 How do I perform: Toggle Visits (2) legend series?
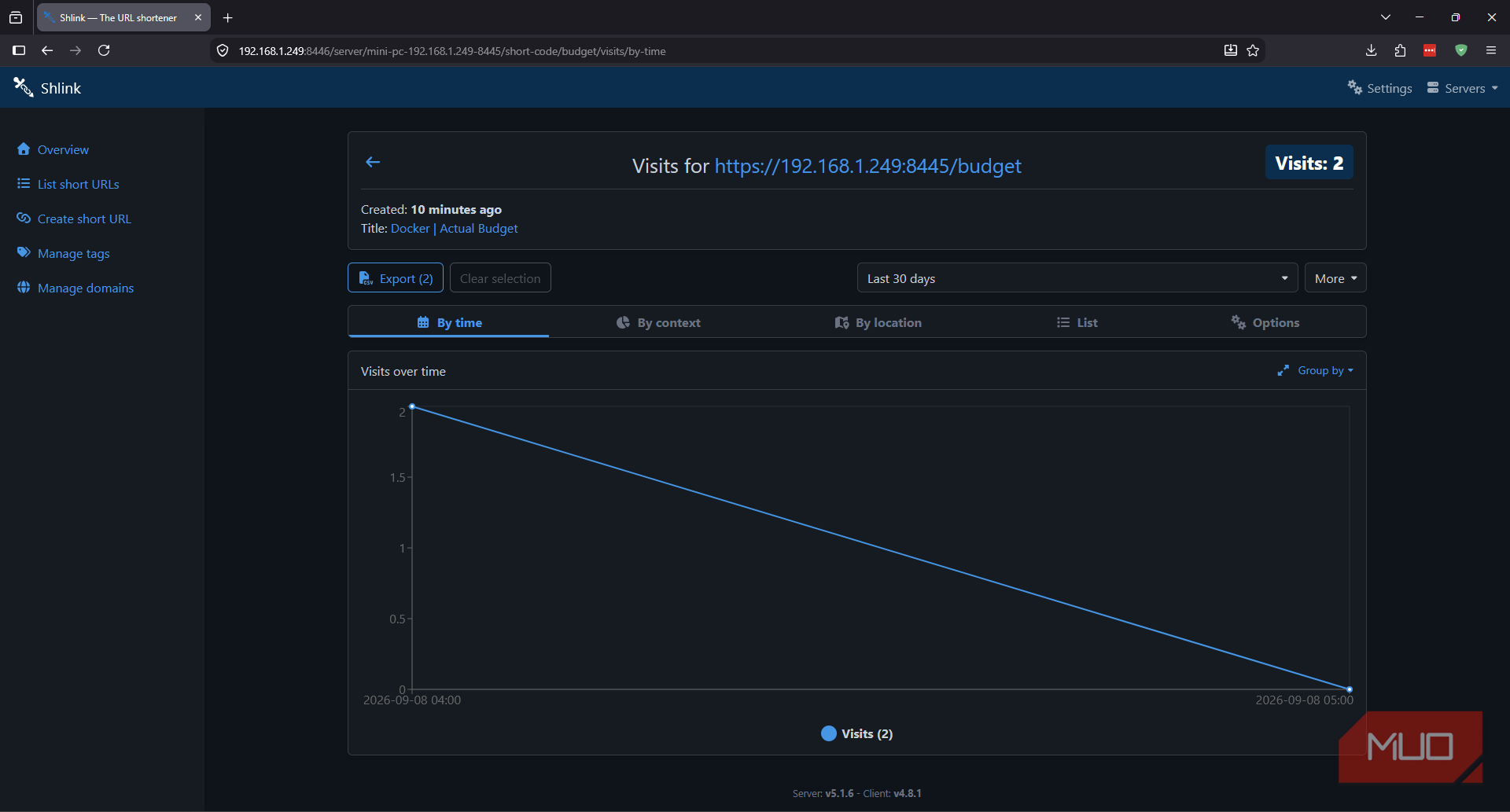click(x=856, y=733)
